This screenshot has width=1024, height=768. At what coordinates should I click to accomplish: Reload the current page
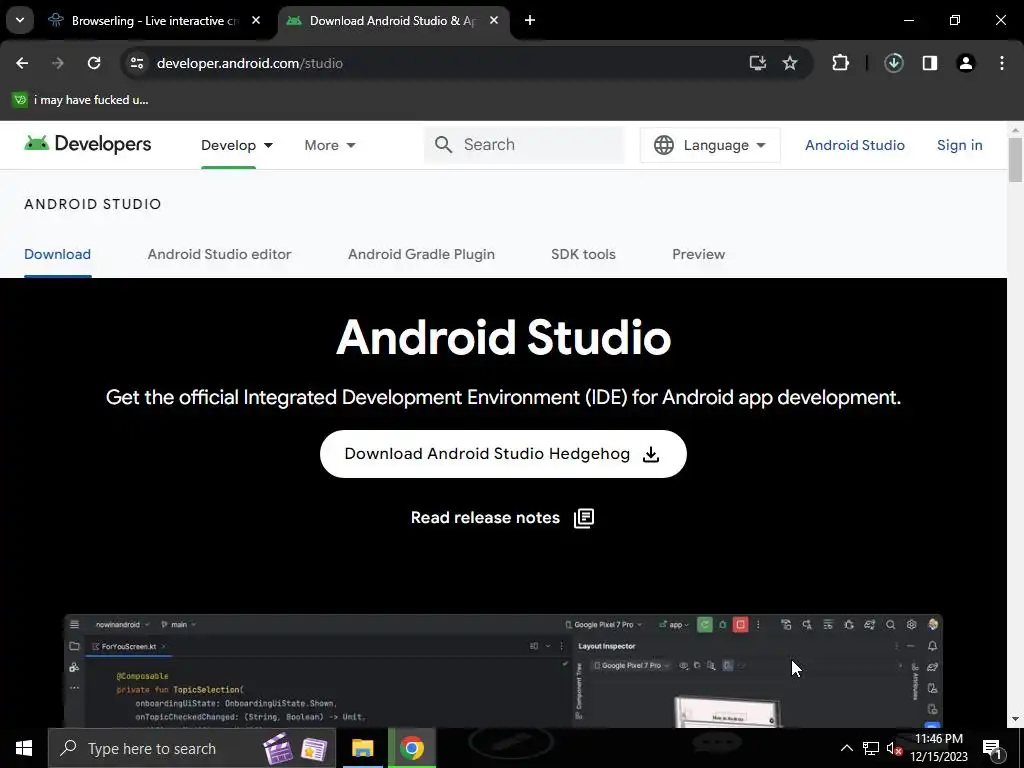pos(94,63)
